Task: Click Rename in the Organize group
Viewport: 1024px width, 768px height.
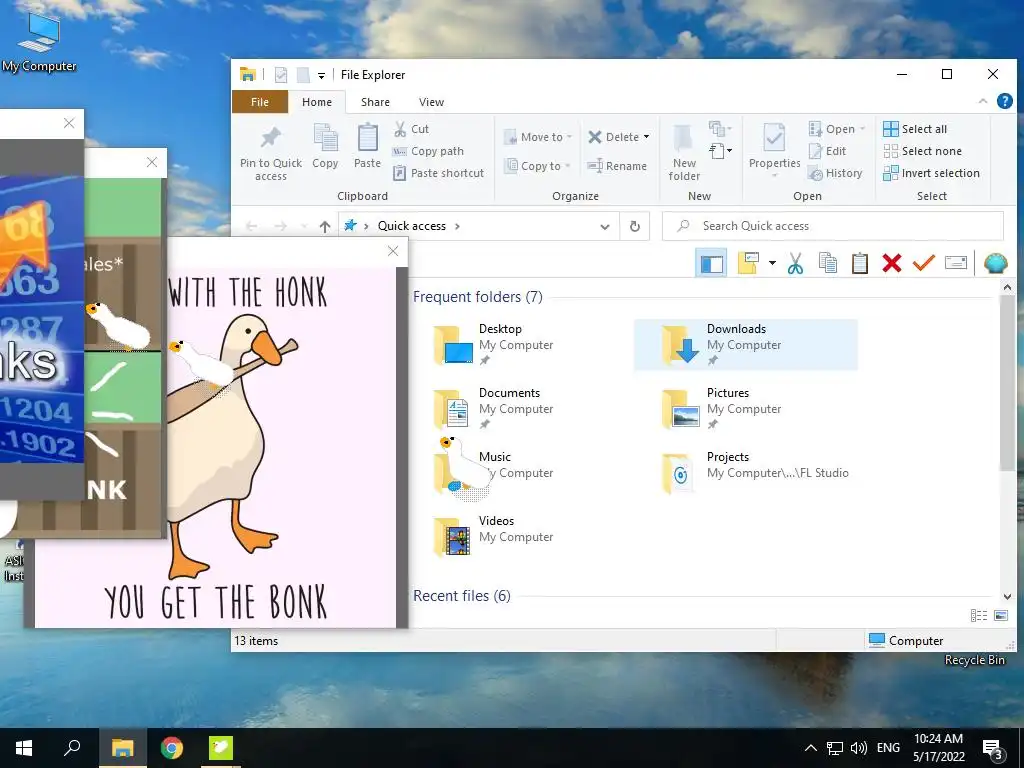Action: 617,166
